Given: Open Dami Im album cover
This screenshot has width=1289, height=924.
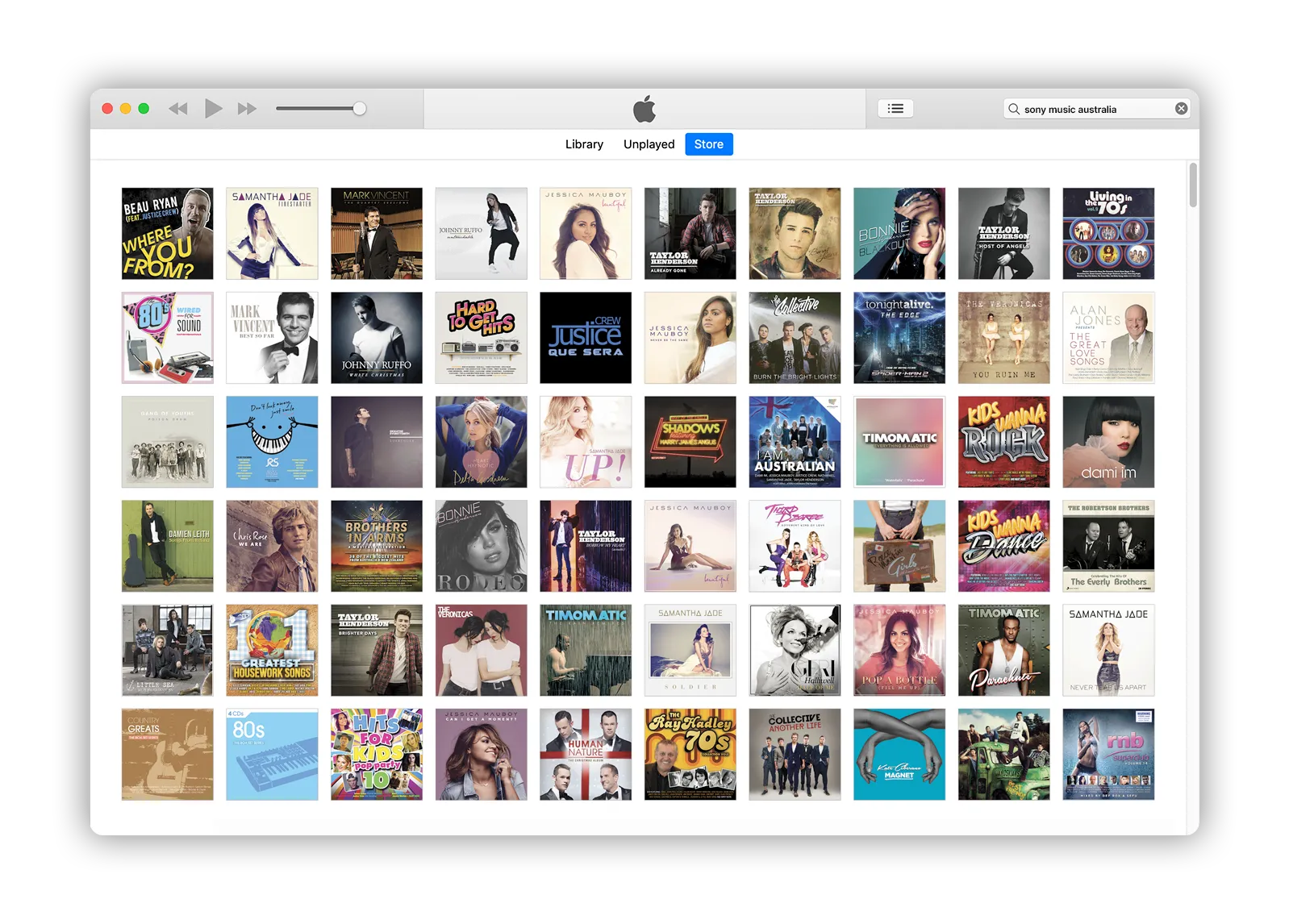Looking at the screenshot, I should (1108, 442).
